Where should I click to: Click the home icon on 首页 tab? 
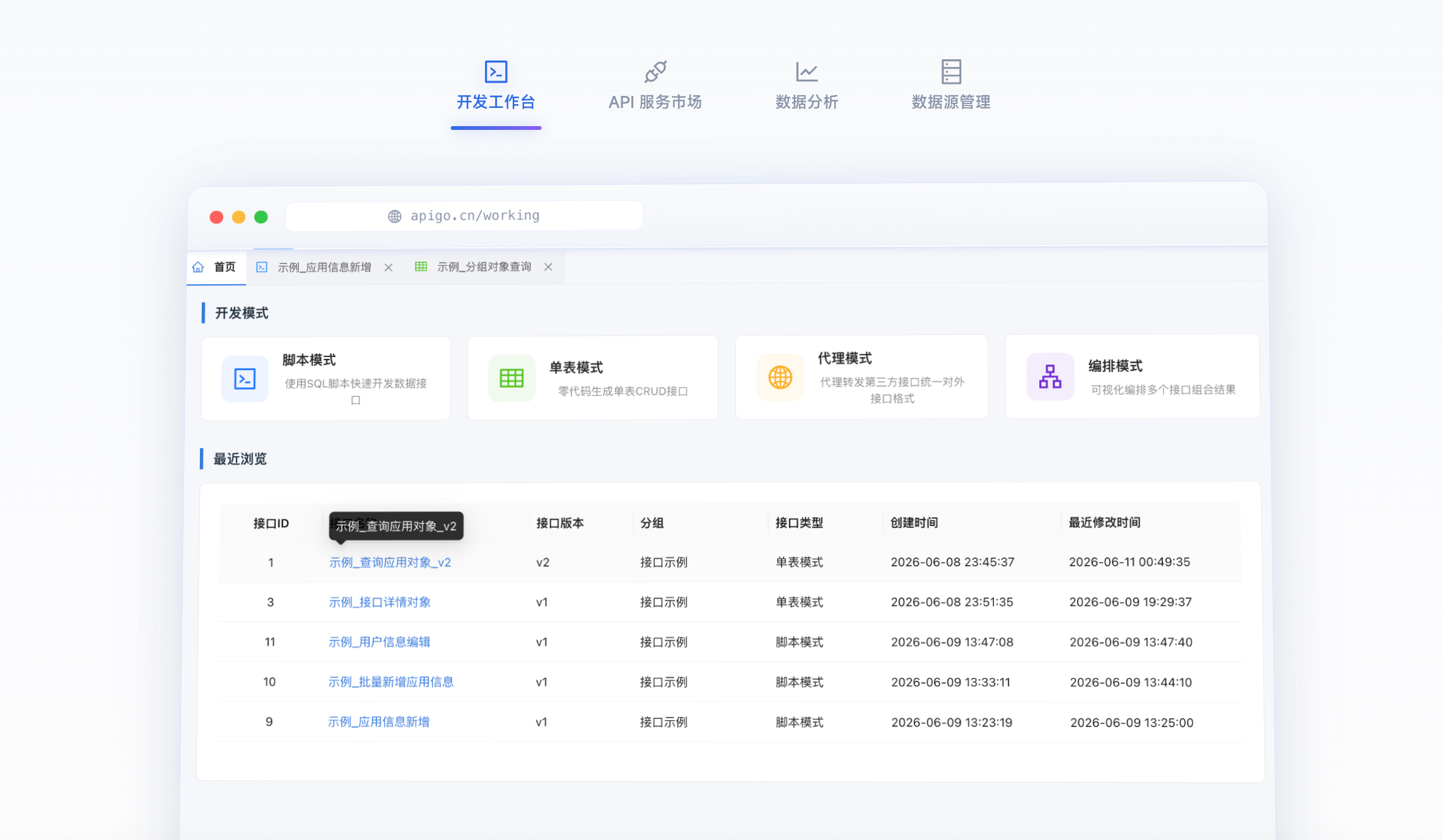click(x=199, y=267)
